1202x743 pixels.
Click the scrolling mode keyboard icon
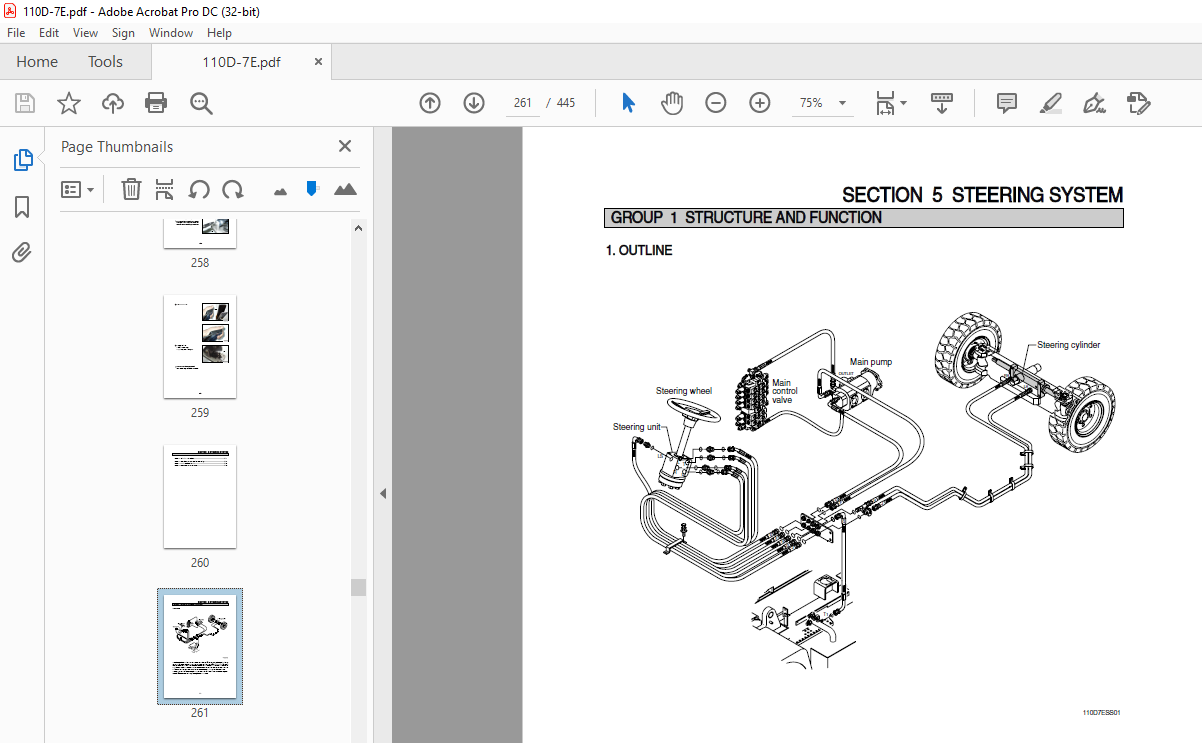coord(942,103)
